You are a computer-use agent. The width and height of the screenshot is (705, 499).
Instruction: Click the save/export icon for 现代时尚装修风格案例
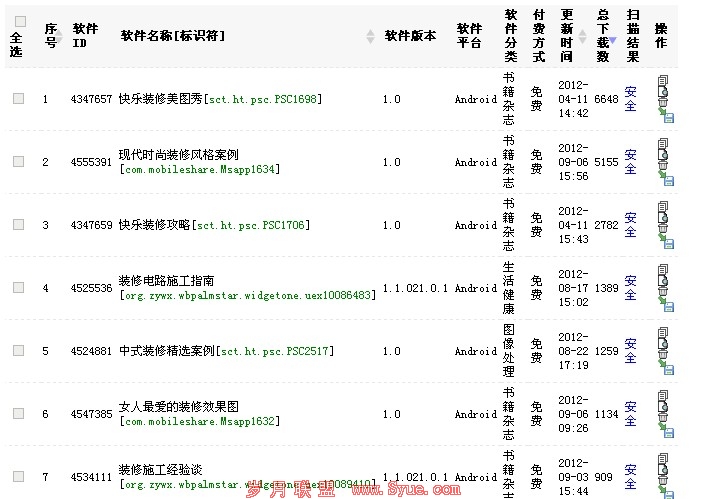click(668, 181)
